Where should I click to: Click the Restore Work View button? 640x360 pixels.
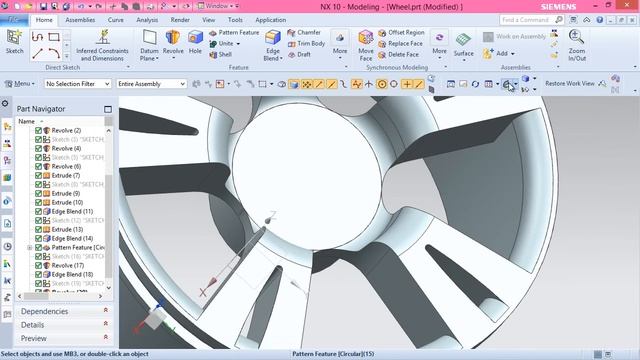(570, 83)
